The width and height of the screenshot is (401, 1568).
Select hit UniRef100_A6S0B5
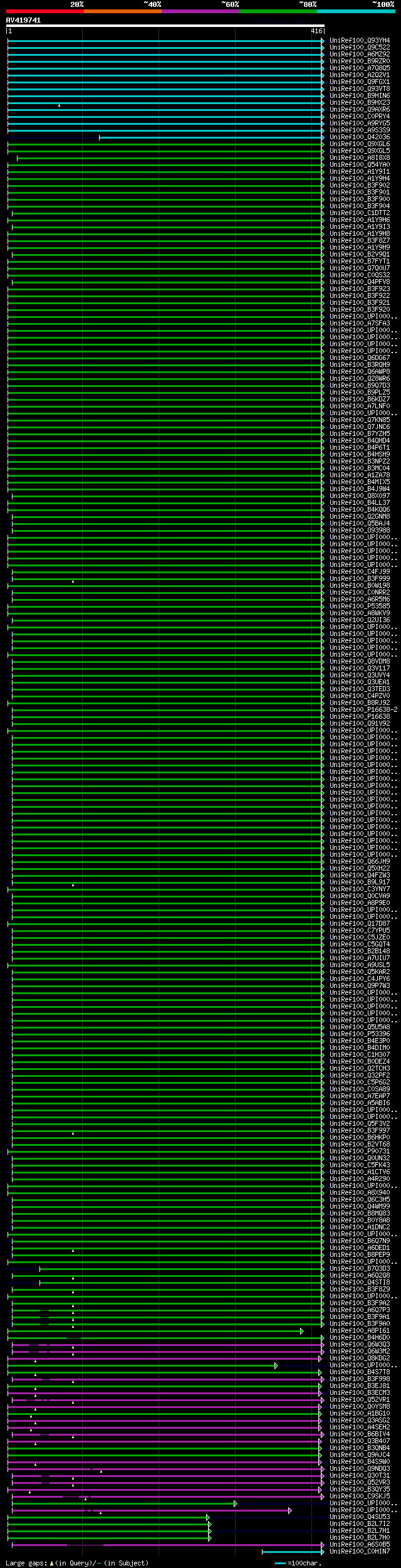[x=360, y=1545]
